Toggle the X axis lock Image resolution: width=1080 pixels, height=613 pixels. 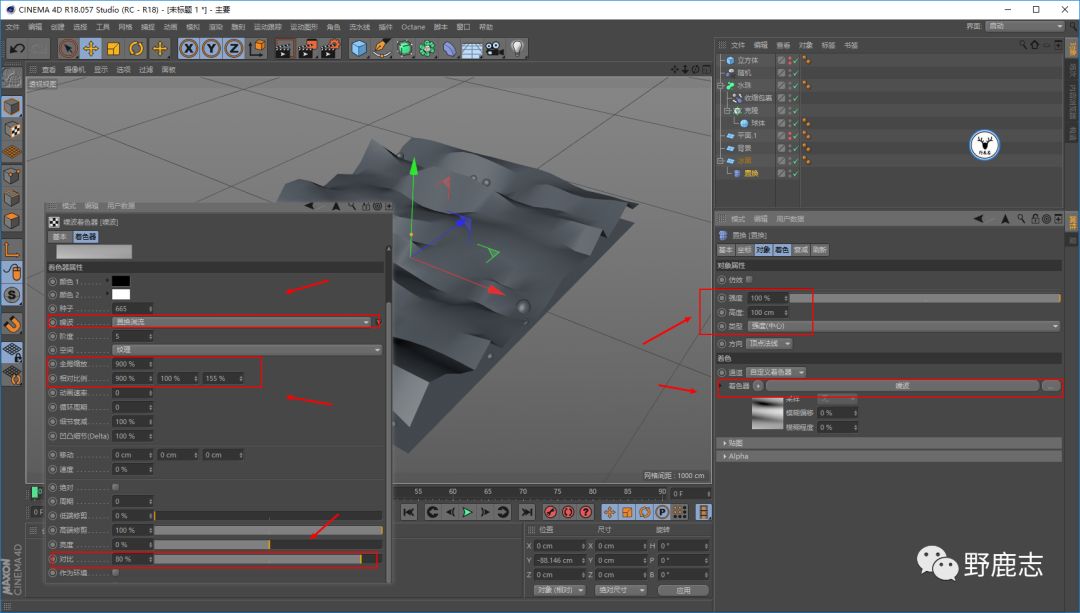tap(189, 48)
